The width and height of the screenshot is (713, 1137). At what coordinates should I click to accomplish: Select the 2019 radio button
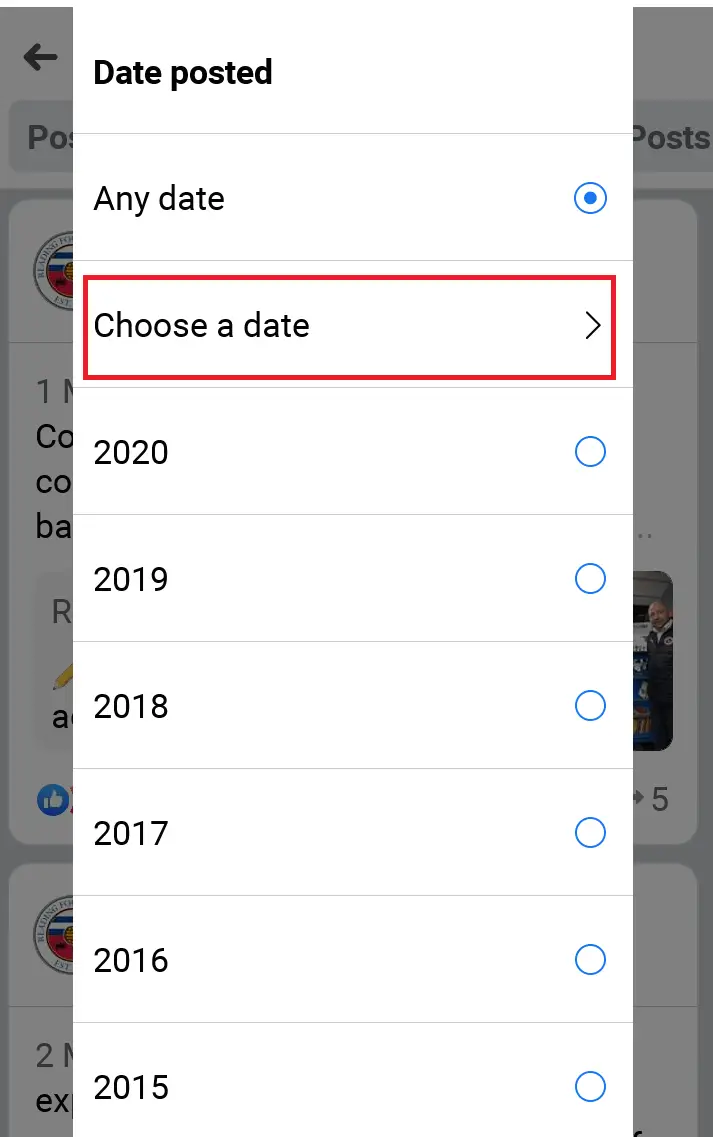click(x=591, y=579)
